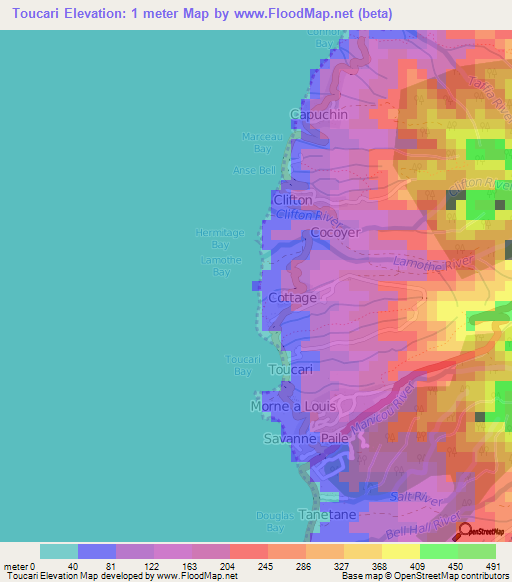The width and height of the screenshot is (512, 582).
Task: Click the Savanne Paile label
Action: [x=306, y=439]
